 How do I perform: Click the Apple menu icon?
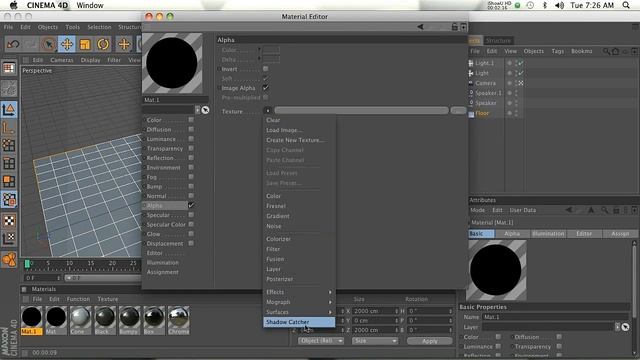coord(13,5)
